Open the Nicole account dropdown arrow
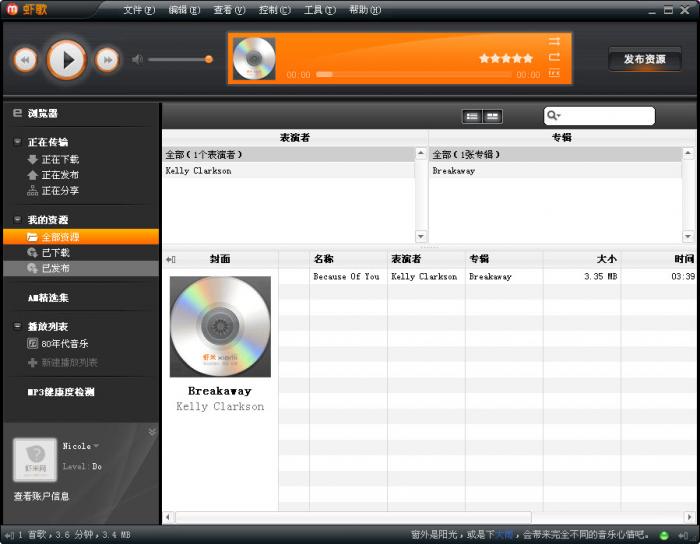Image resolution: width=700 pixels, height=544 pixels. [97, 446]
